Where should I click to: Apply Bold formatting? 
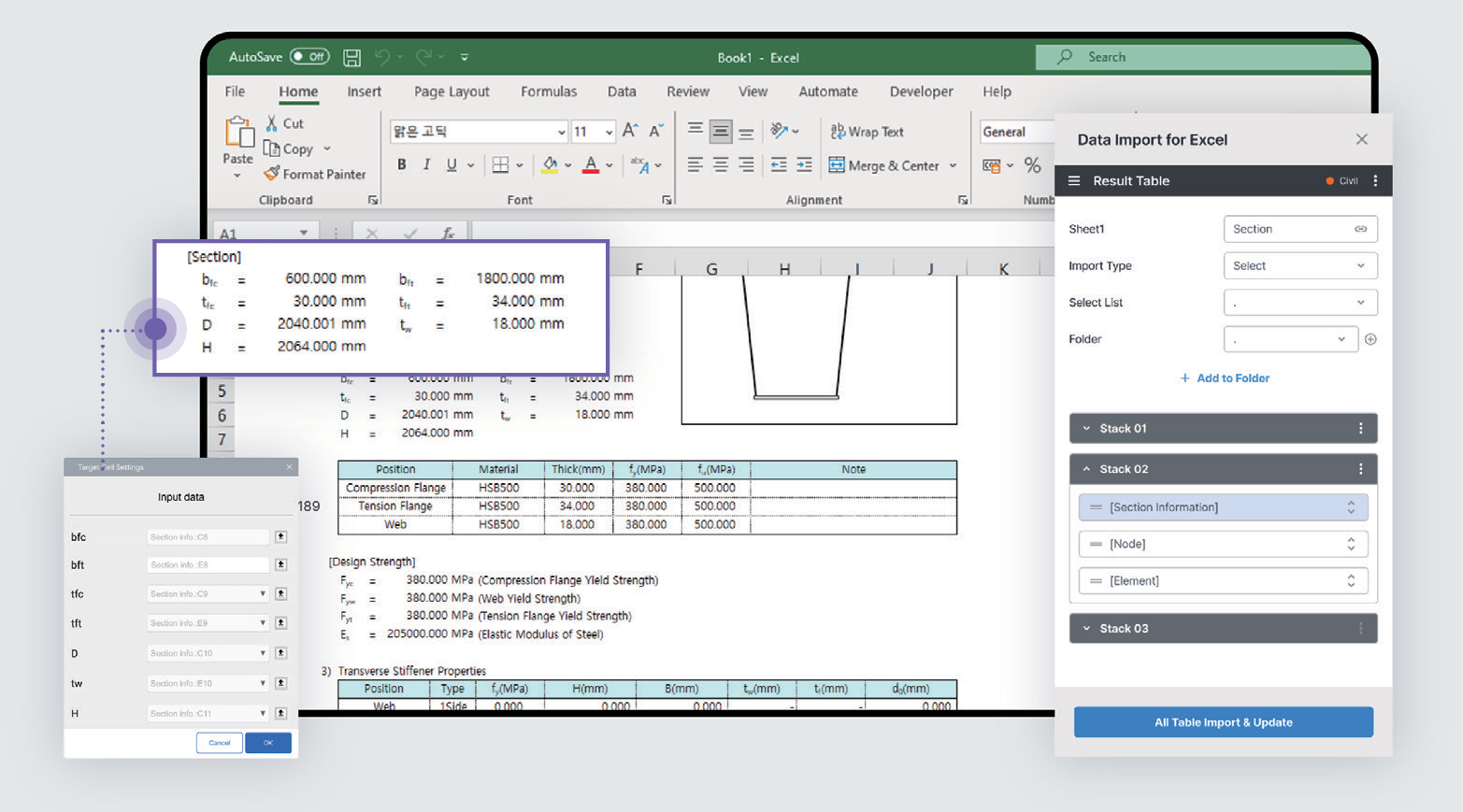[402, 165]
